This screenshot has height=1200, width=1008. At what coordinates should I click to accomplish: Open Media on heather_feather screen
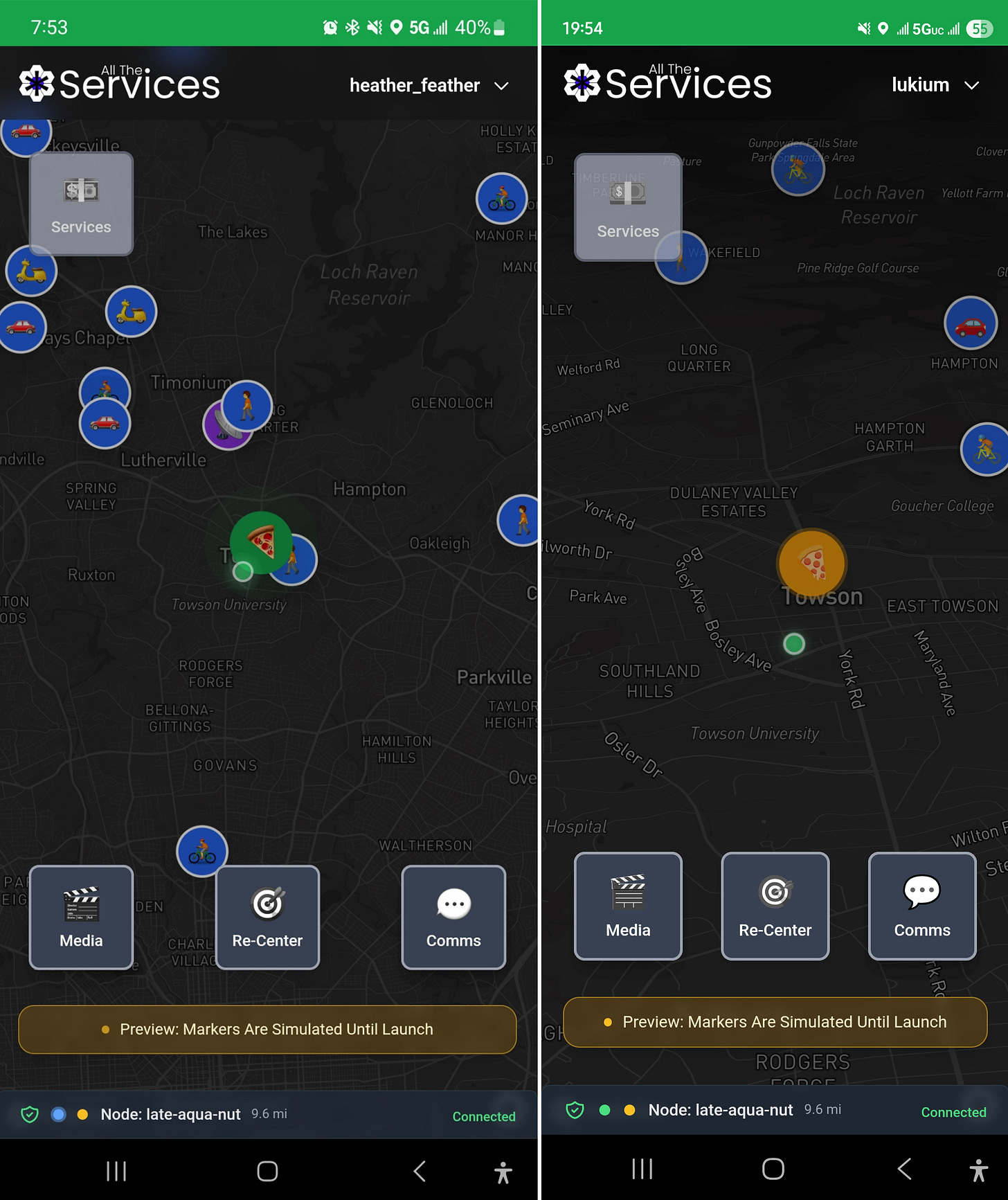[x=81, y=917]
